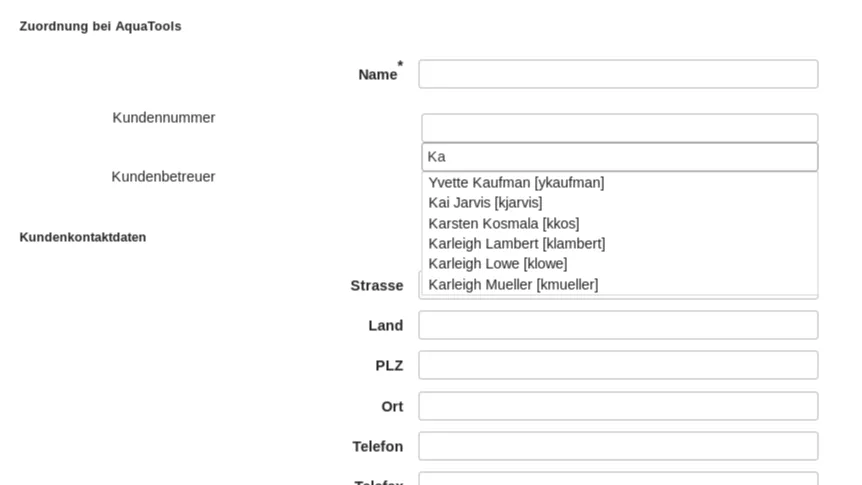Click the Land label text
The width and height of the screenshot is (862, 485).
tap(385, 325)
